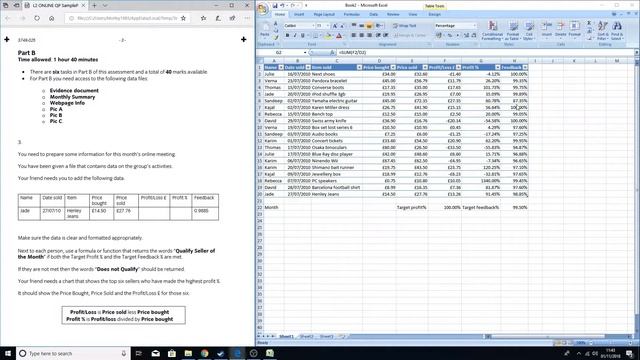
Task: Click the font color A icon
Action: click(x=339, y=36)
